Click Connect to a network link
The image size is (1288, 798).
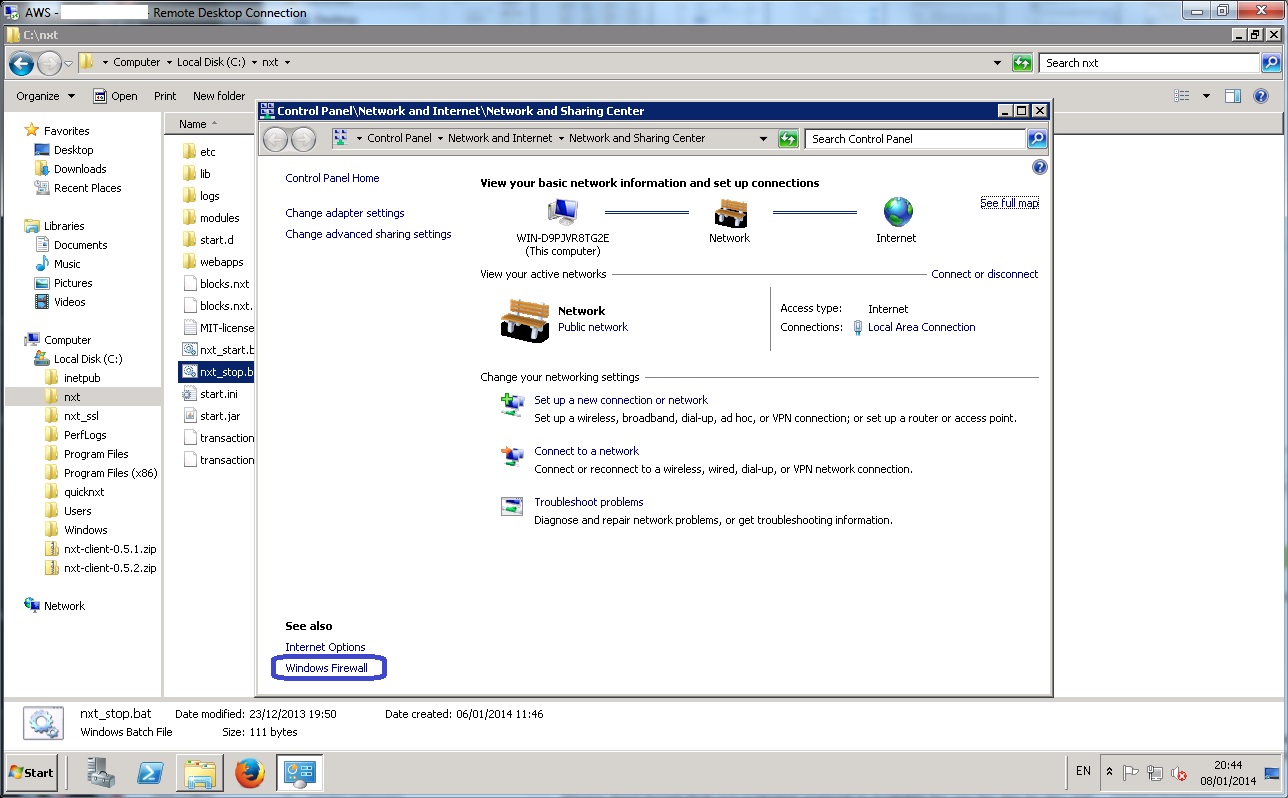tap(586, 451)
